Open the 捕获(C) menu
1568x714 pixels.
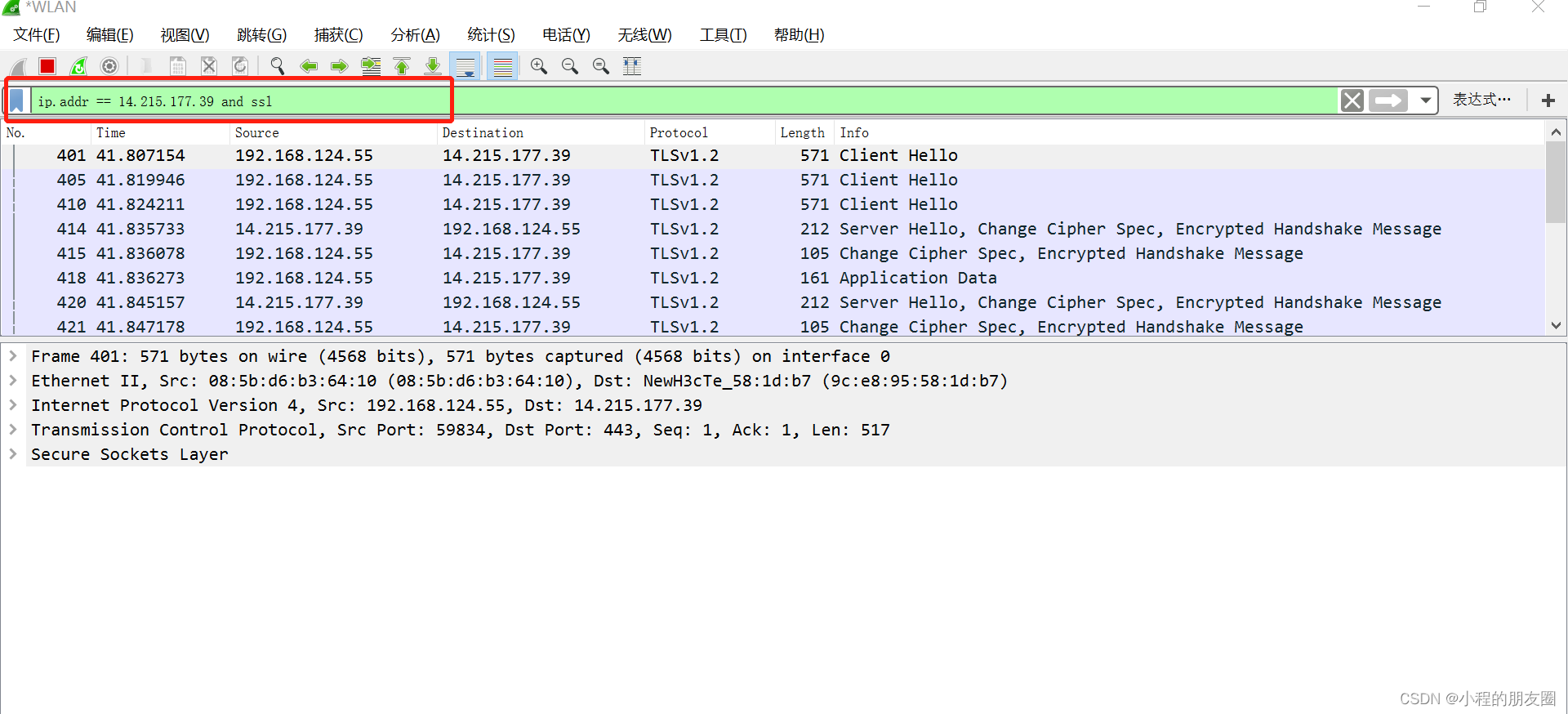pyautogui.click(x=339, y=35)
